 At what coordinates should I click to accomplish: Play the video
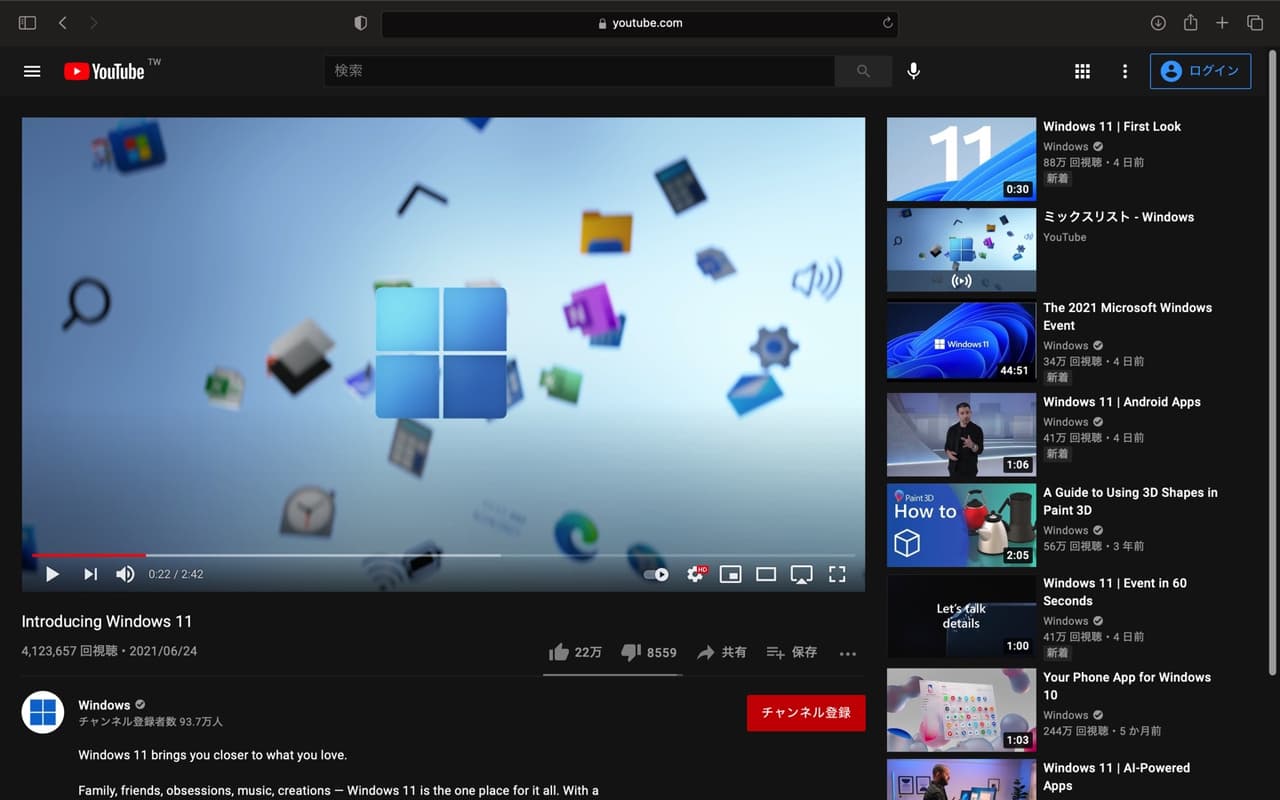[x=52, y=574]
